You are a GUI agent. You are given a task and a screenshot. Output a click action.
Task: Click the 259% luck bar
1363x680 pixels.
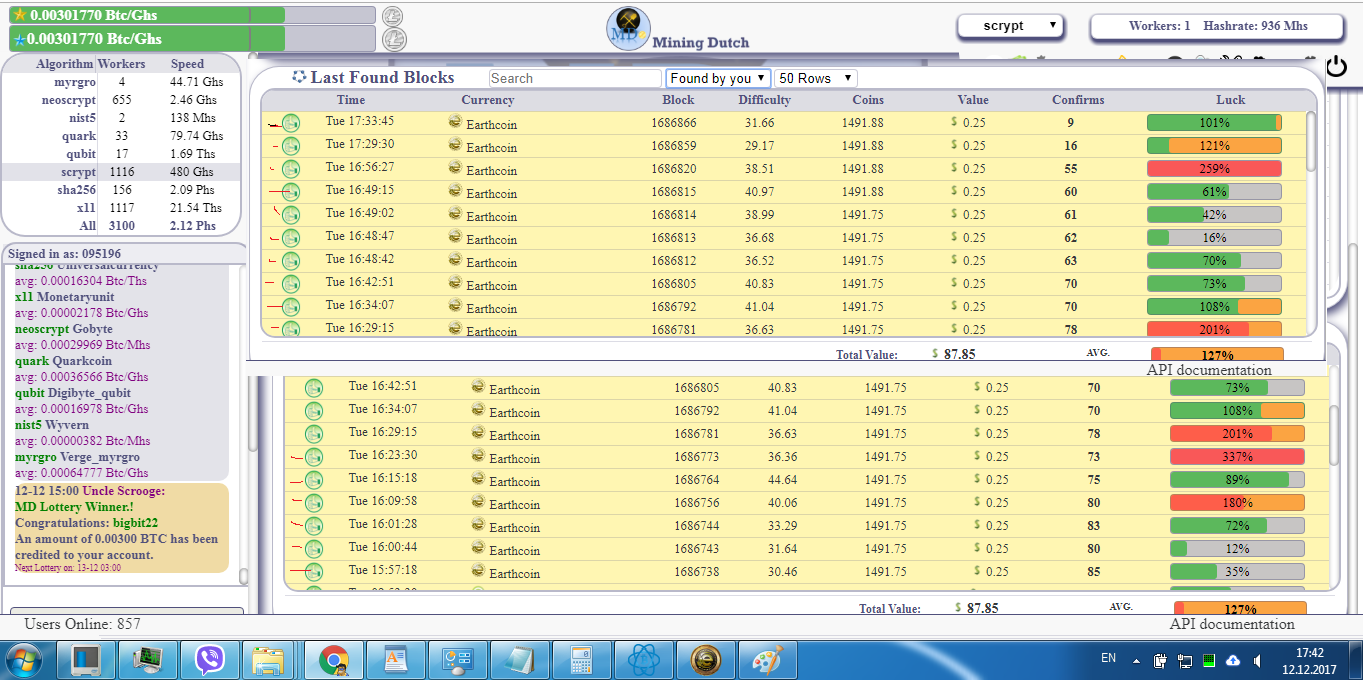pos(1214,169)
